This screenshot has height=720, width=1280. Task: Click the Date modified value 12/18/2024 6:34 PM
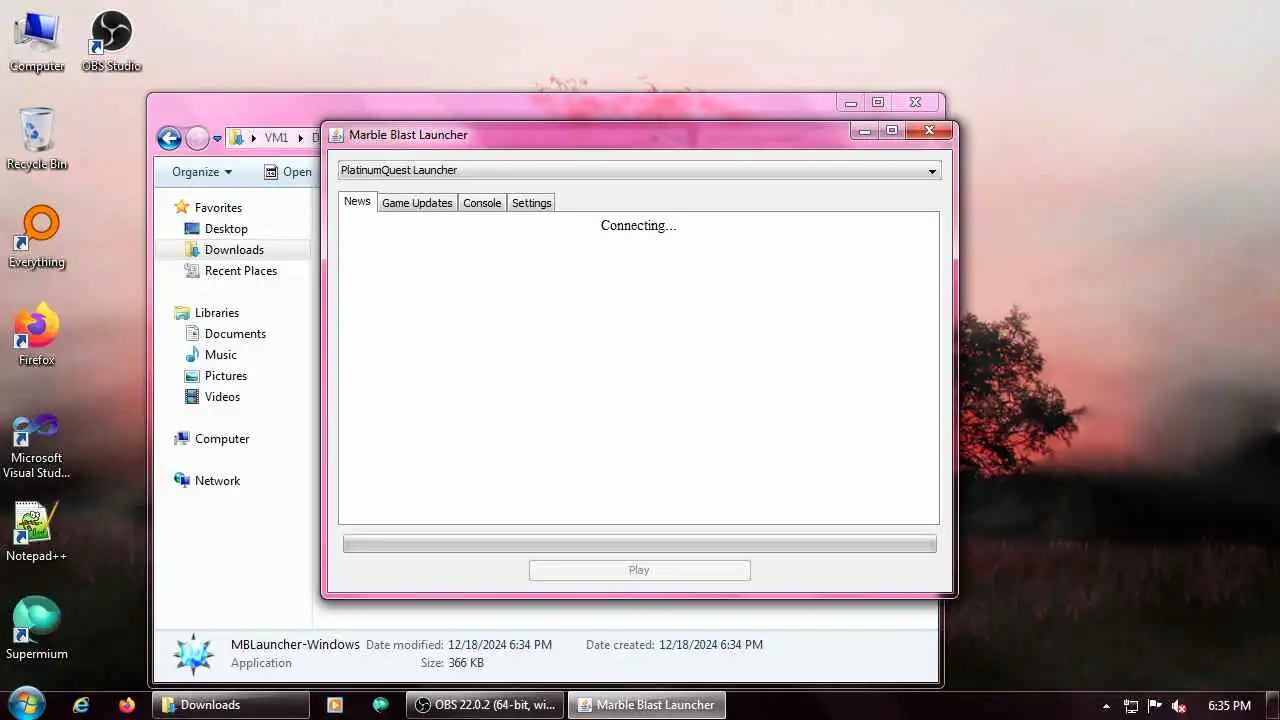pyautogui.click(x=500, y=645)
